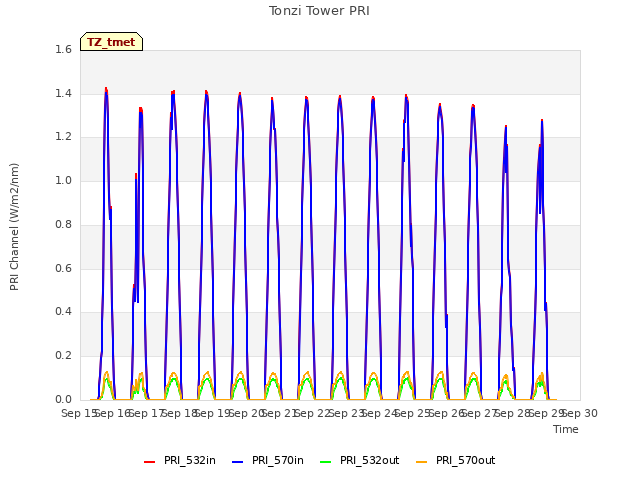The image size is (640, 480).
Task: Select the PRI_532out legend label
Action: [x=370, y=460]
